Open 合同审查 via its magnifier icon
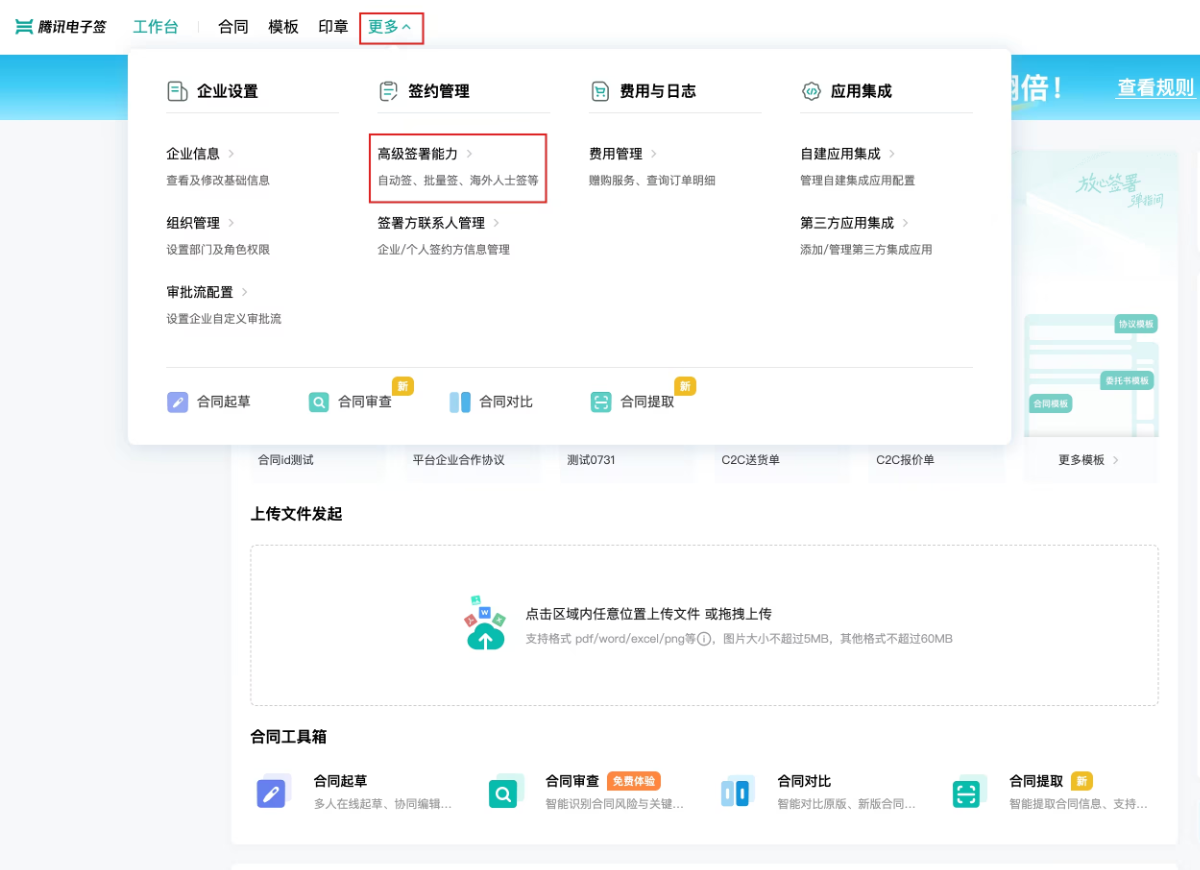This screenshot has width=1200, height=870. tap(319, 401)
